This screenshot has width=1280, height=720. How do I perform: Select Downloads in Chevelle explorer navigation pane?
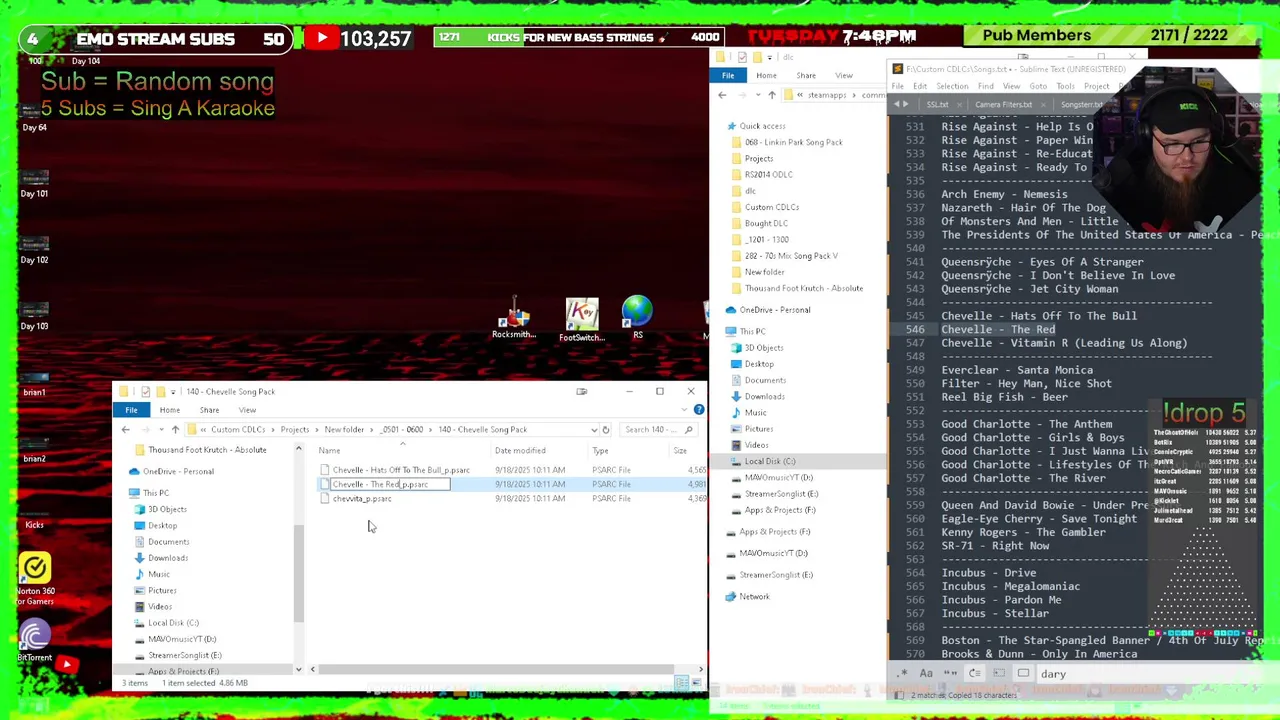pos(167,558)
